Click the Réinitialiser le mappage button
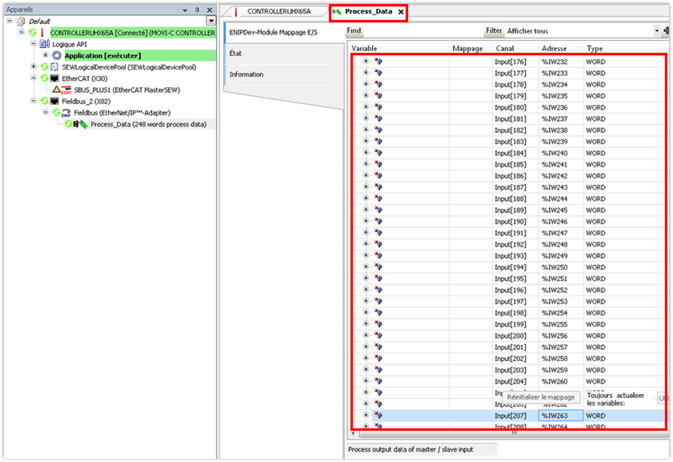This screenshot has width=673, height=462. point(541,397)
